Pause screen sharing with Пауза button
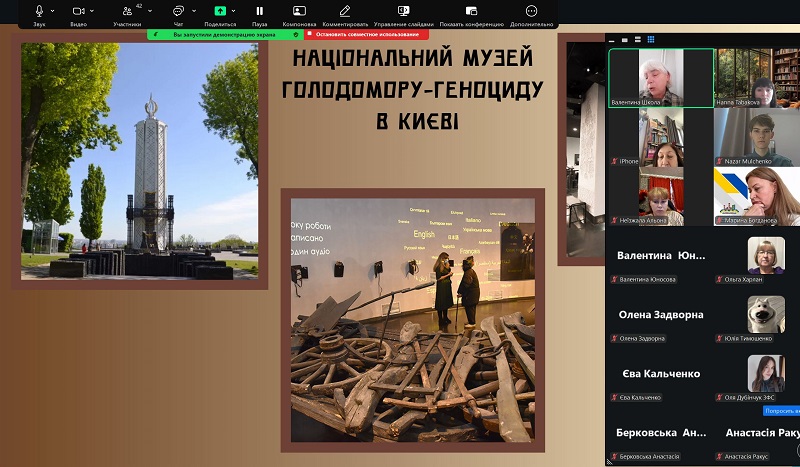Image resolution: width=800 pixels, height=467 pixels. click(259, 11)
